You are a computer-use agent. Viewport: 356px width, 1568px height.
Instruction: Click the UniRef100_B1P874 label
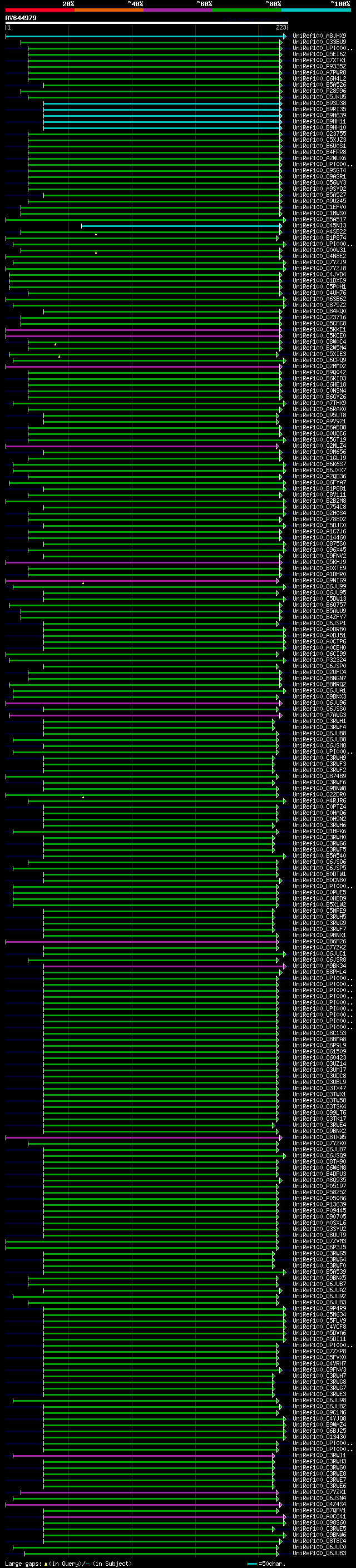pyautogui.click(x=319, y=238)
